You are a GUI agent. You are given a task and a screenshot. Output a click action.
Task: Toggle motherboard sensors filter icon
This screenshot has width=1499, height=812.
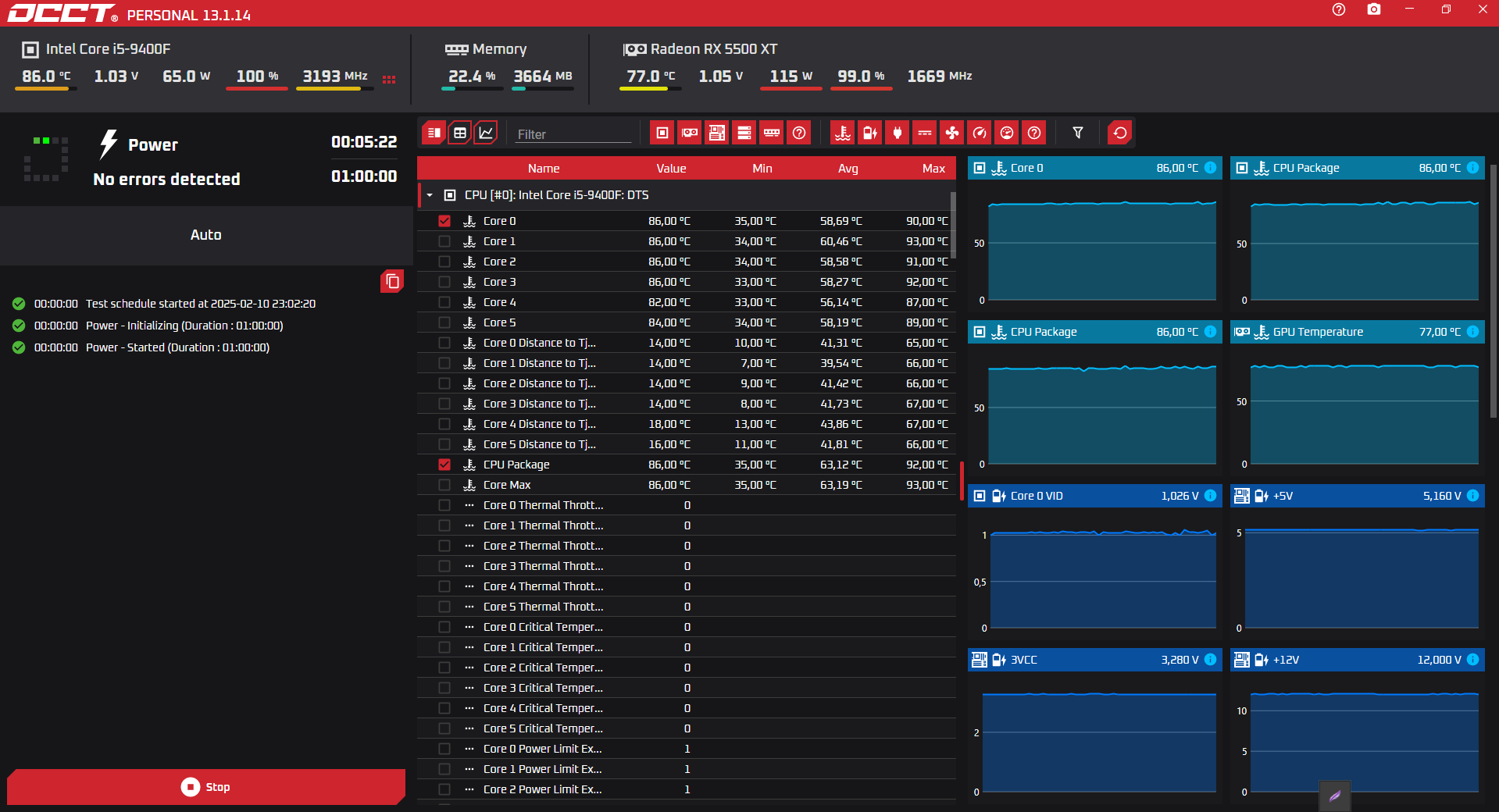point(717,133)
